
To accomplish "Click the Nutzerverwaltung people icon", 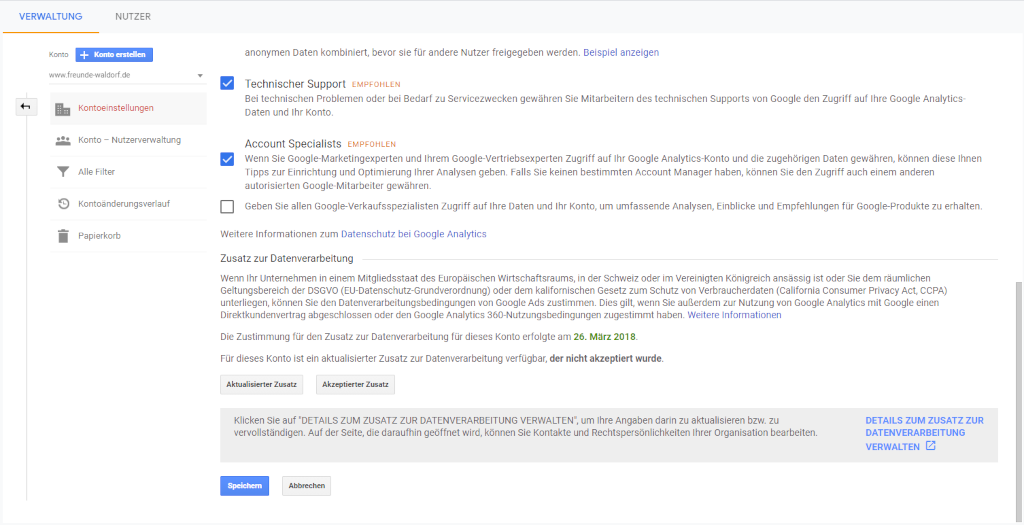I will 63,140.
